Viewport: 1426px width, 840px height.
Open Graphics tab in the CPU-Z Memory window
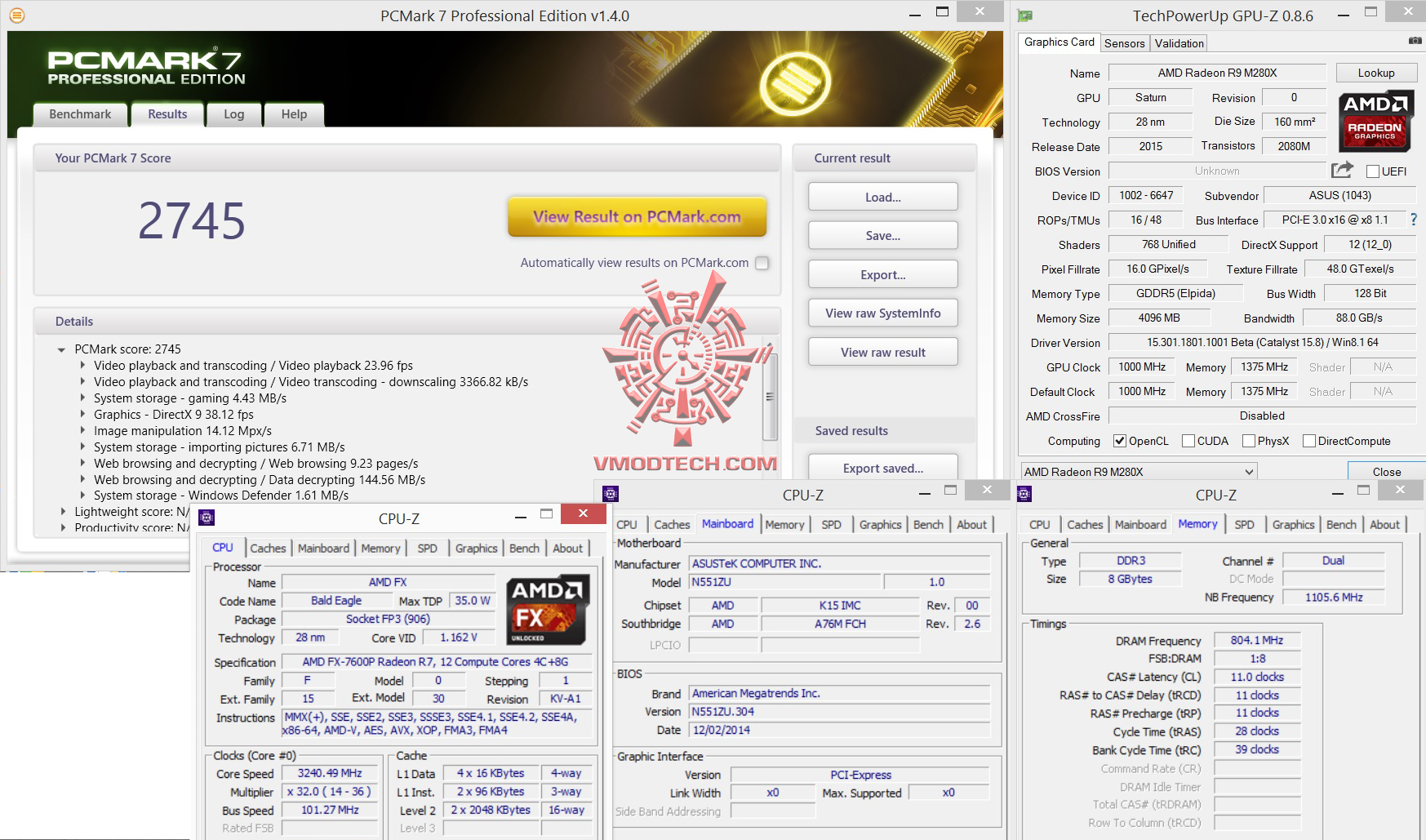coord(1293,525)
